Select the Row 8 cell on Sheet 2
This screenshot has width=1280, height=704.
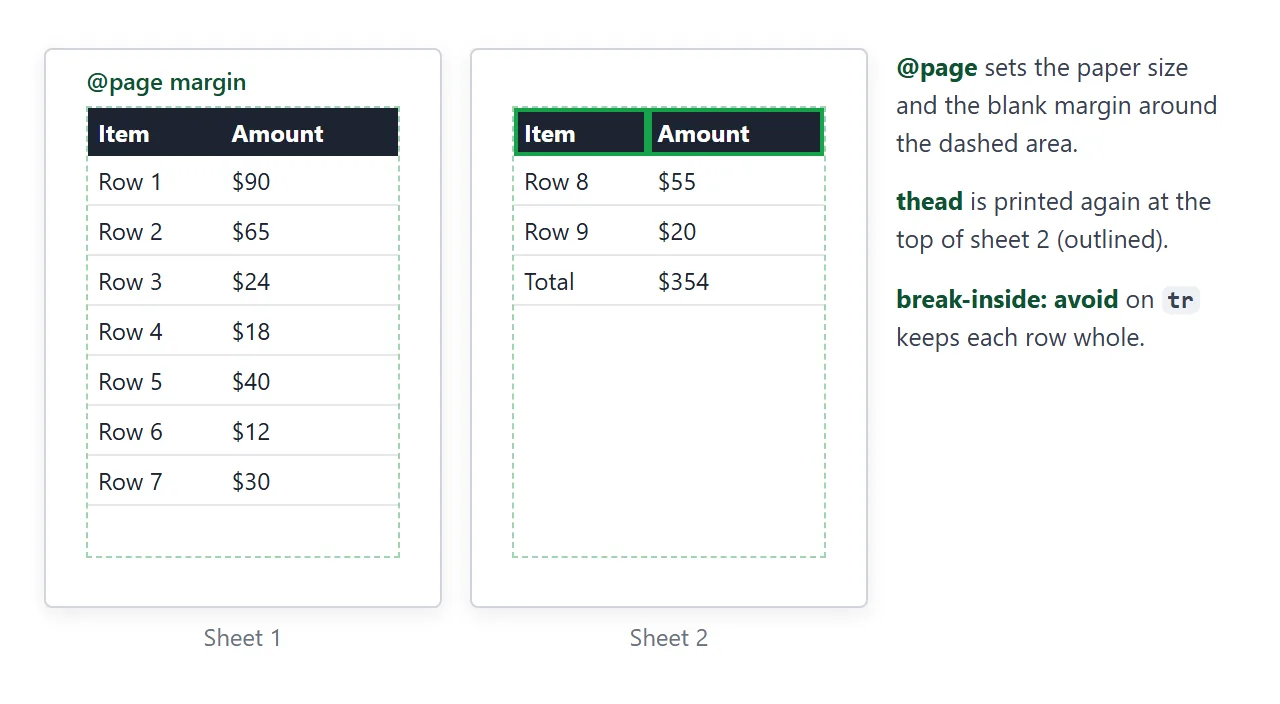coord(581,181)
